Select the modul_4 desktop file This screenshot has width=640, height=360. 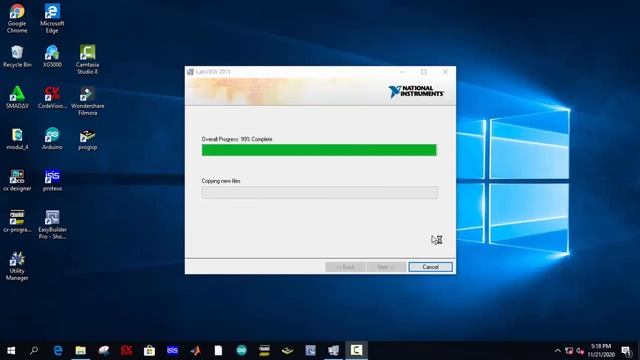point(17,139)
